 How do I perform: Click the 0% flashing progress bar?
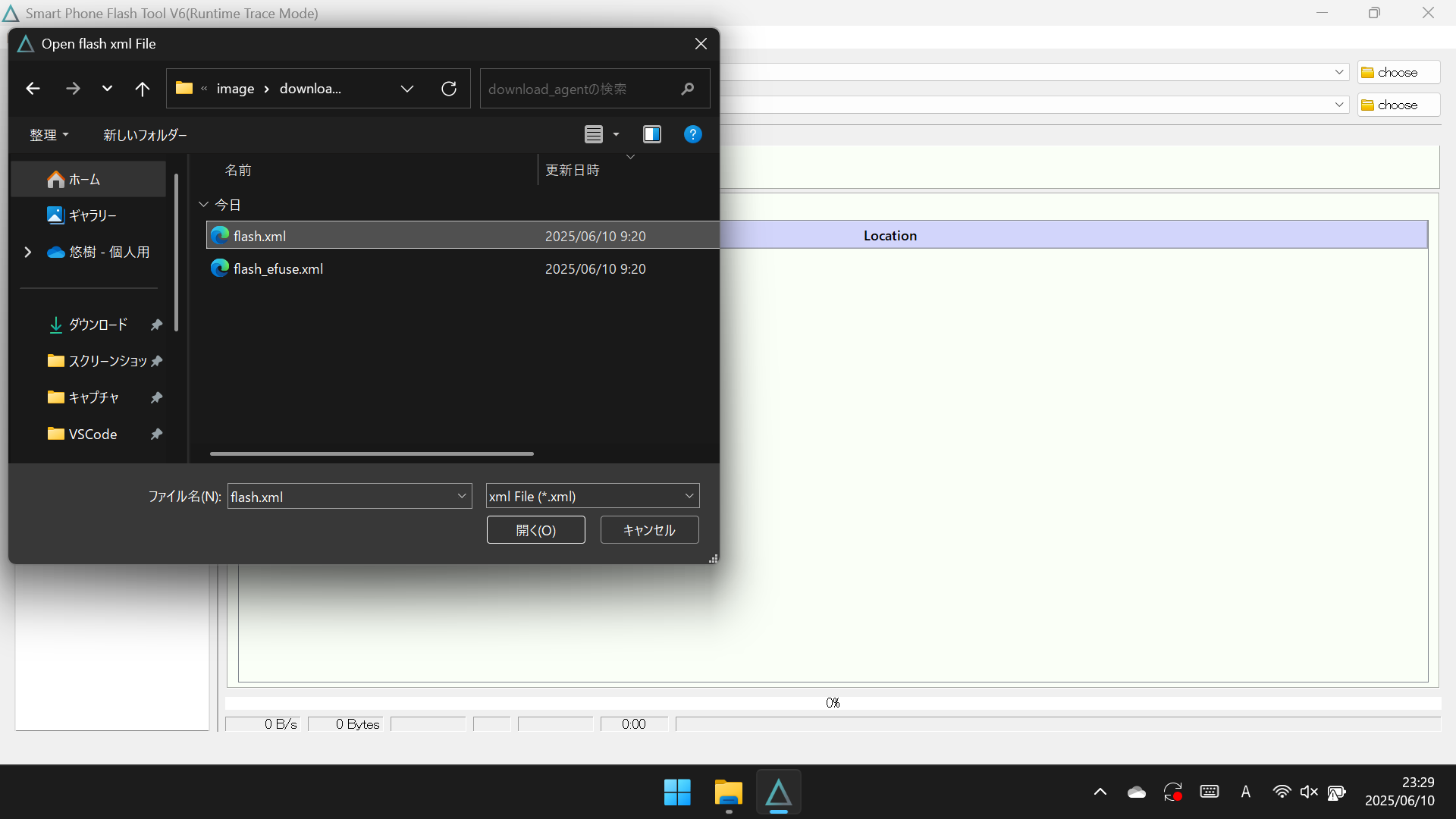(832, 703)
